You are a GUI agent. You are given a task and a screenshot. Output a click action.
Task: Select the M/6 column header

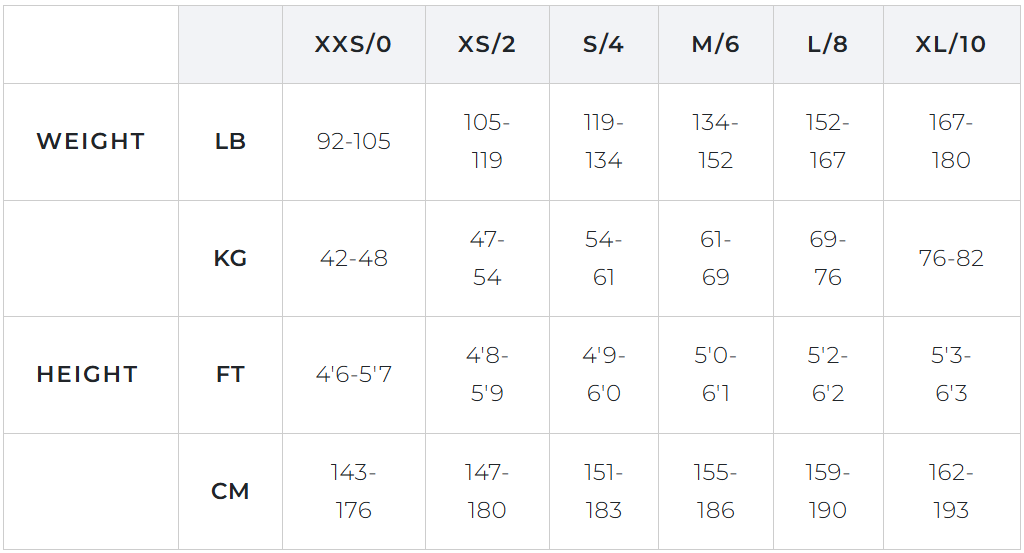point(716,44)
